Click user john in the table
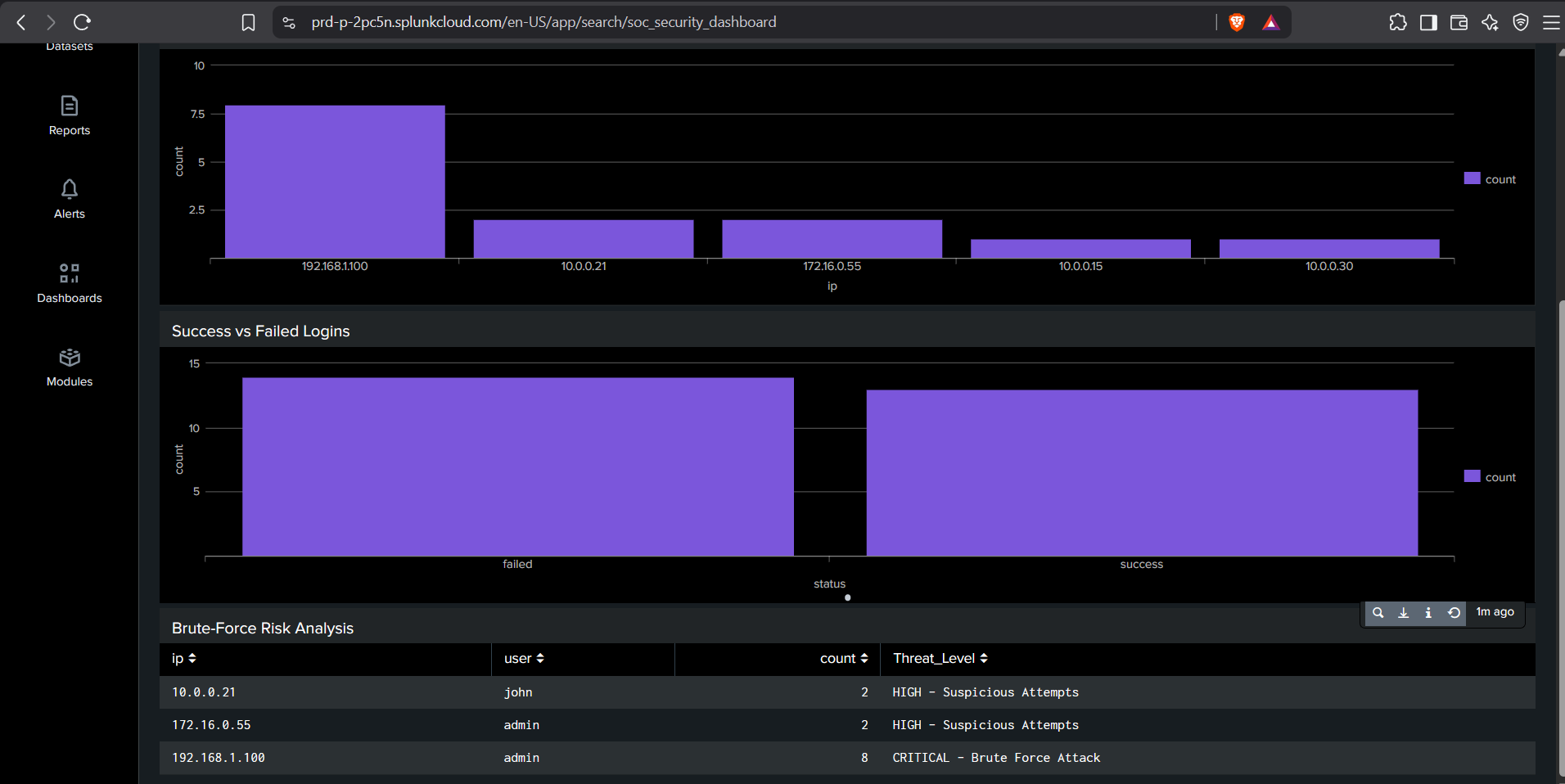 pyautogui.click(x=518, y=692)
